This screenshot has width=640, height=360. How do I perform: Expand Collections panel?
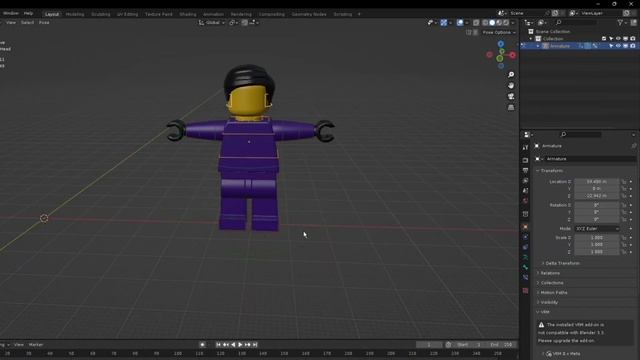[x=551, y=283]
